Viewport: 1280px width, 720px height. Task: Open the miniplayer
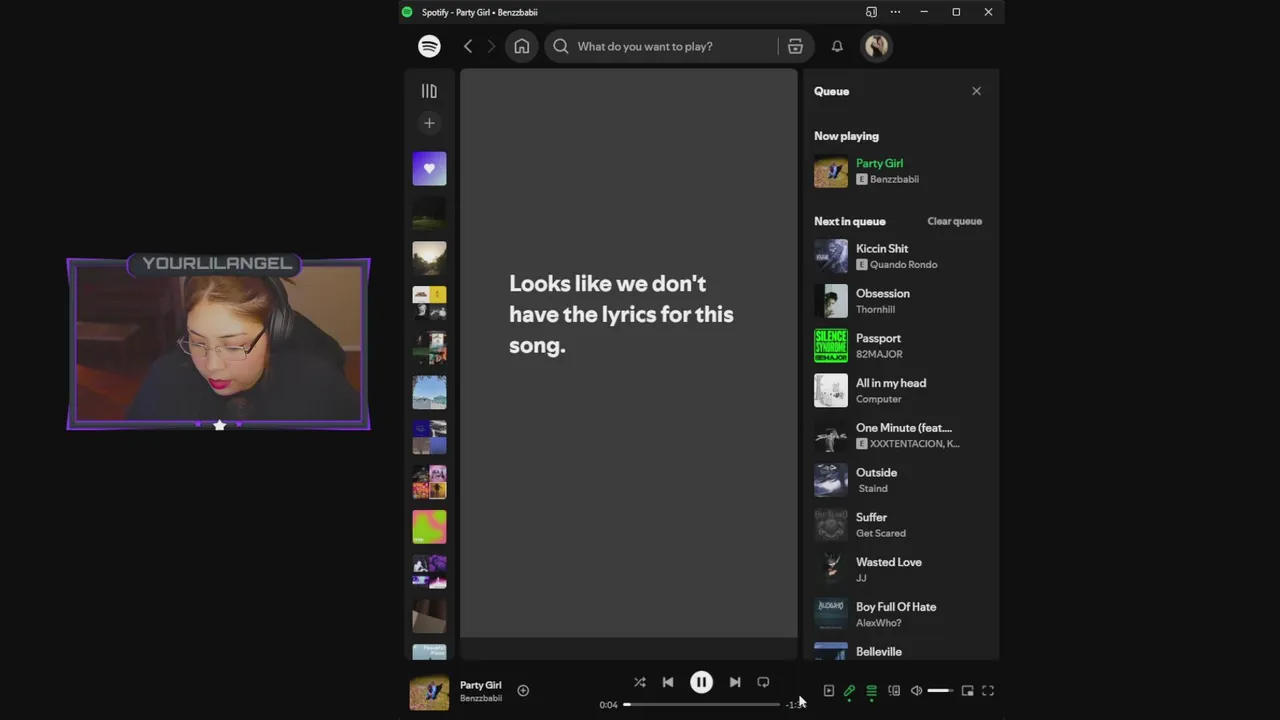[967, 690]
